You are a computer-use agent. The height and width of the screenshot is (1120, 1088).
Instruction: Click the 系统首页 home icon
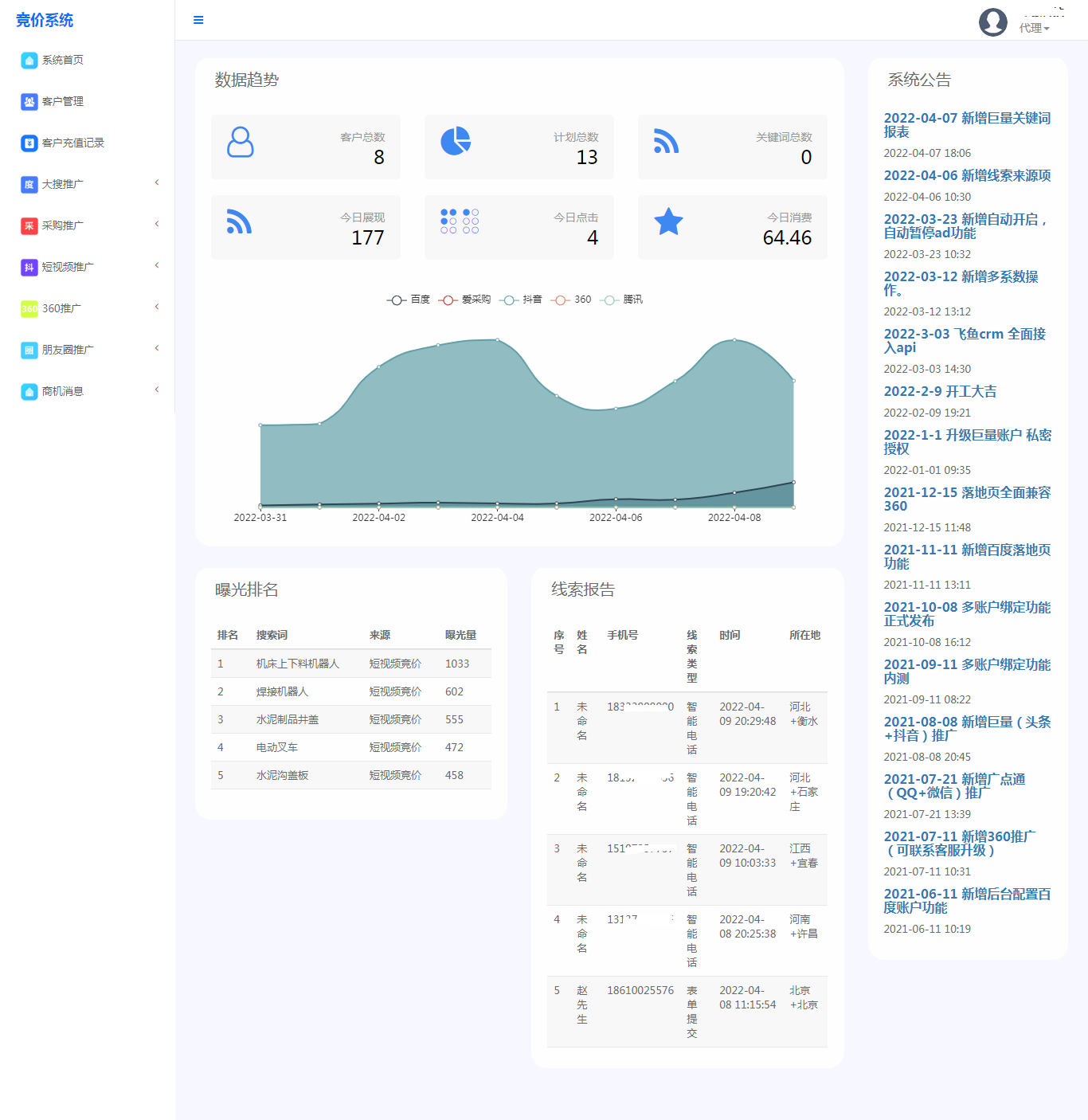click(29, 60)
